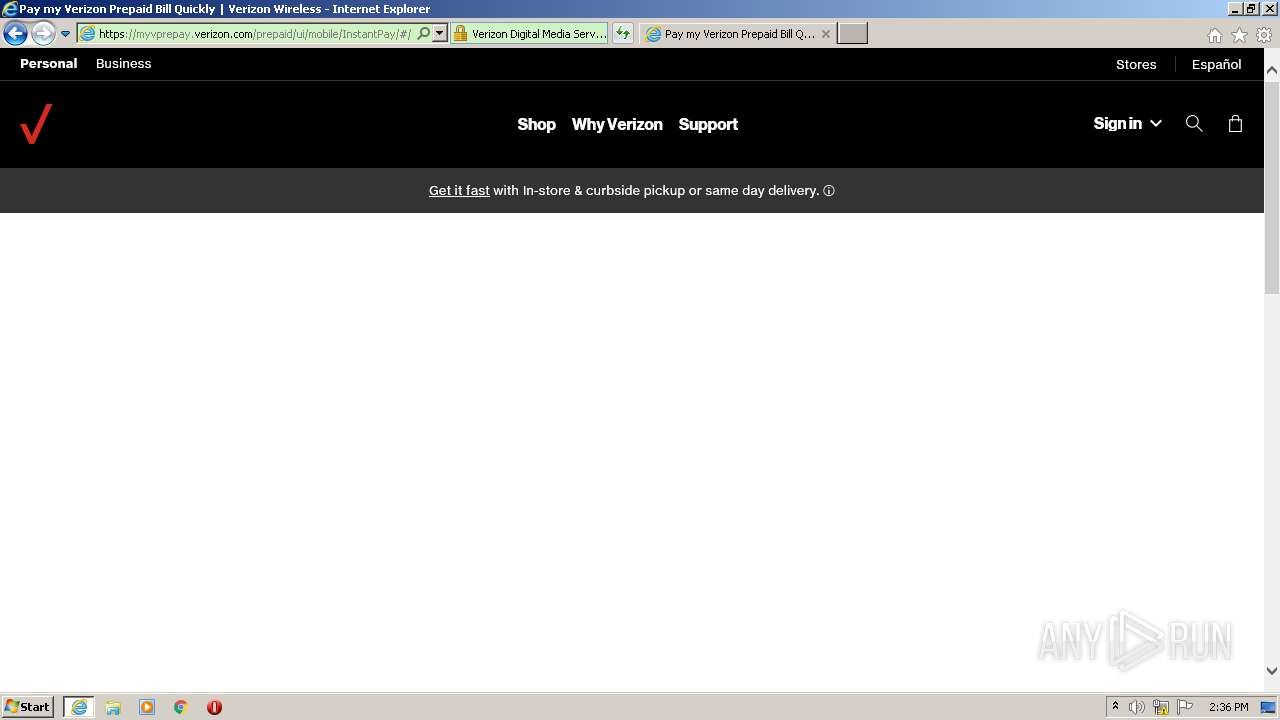This screenshot has height=720, width=1280.
Task: Go back with the browser Back arrow
Action: 15,34
